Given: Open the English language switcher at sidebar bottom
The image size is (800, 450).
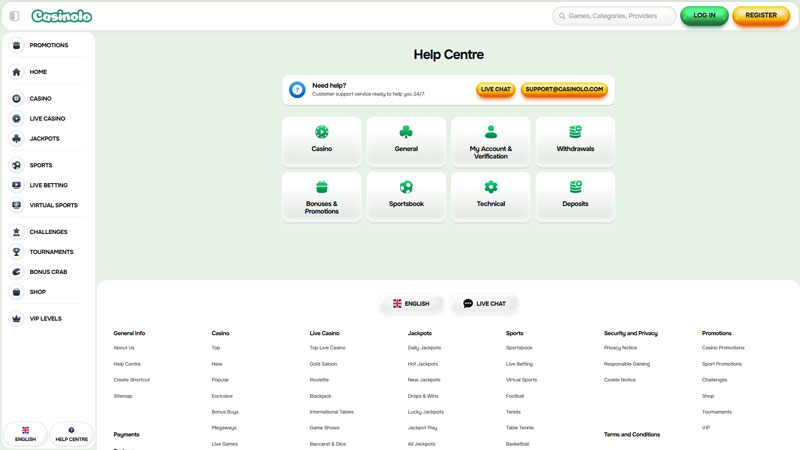Looking at the screenshot, I should tap(26, 434).
